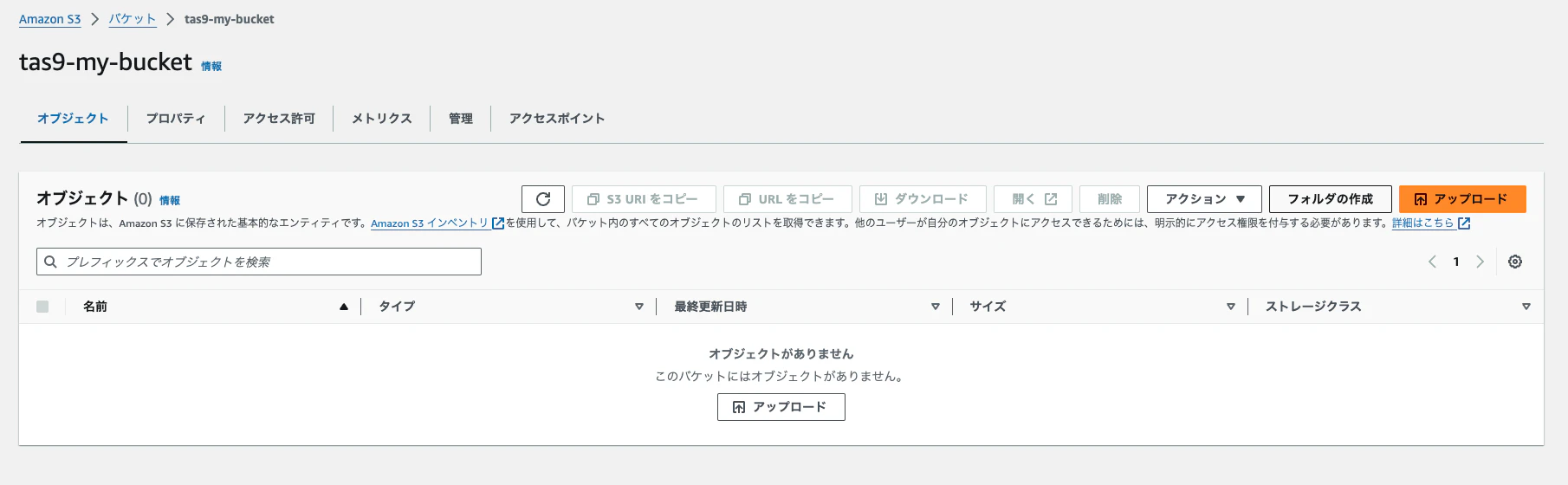The height and width of the screenshot is (485, 1568).
Task: Open the アクション dropdown menu
Action: (x=1204, y=199)
